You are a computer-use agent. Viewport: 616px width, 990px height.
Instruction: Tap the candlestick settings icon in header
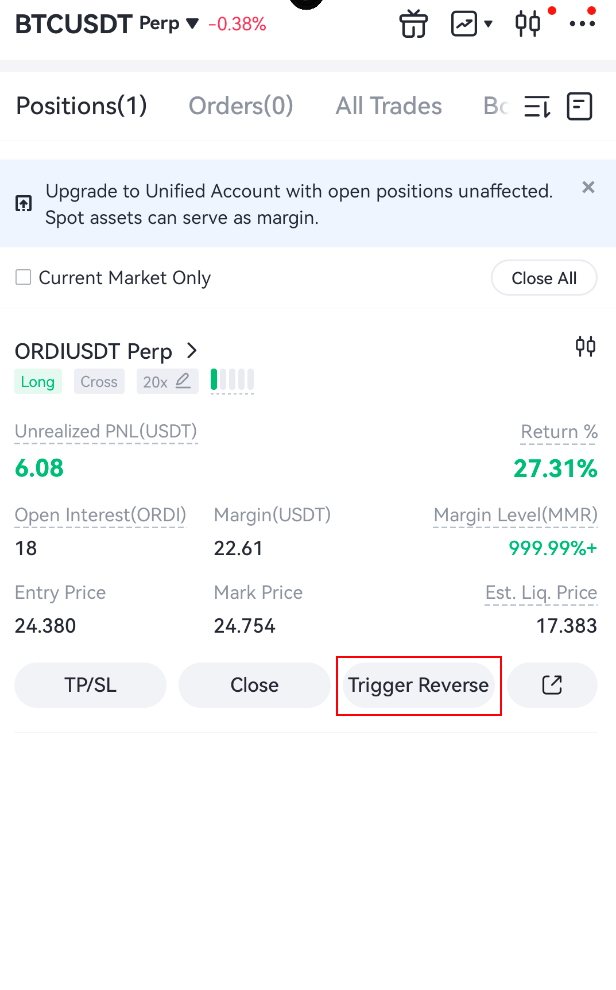tap(528, 23)
